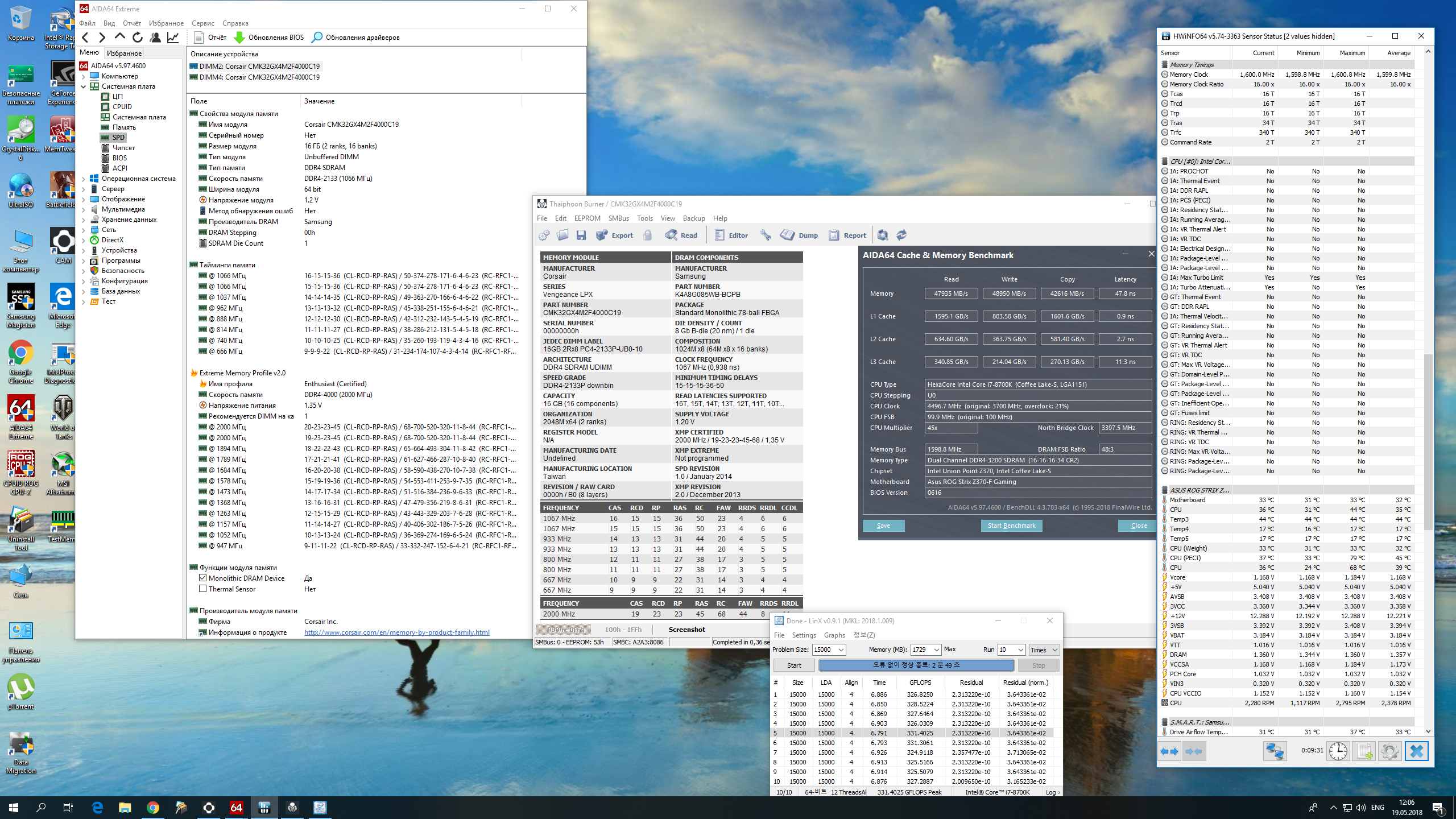
Task: Expand the Компьютер tree node
Action: 84,76
